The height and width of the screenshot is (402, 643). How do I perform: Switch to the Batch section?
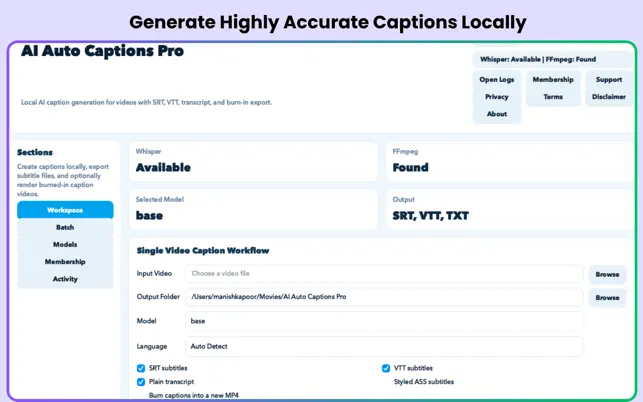(x=65, y=227)
